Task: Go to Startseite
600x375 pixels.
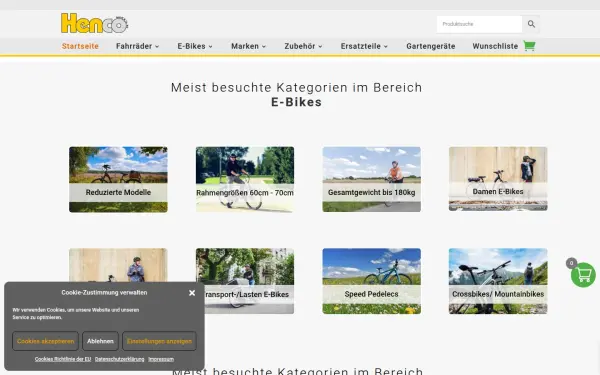Action: point(80,46)
